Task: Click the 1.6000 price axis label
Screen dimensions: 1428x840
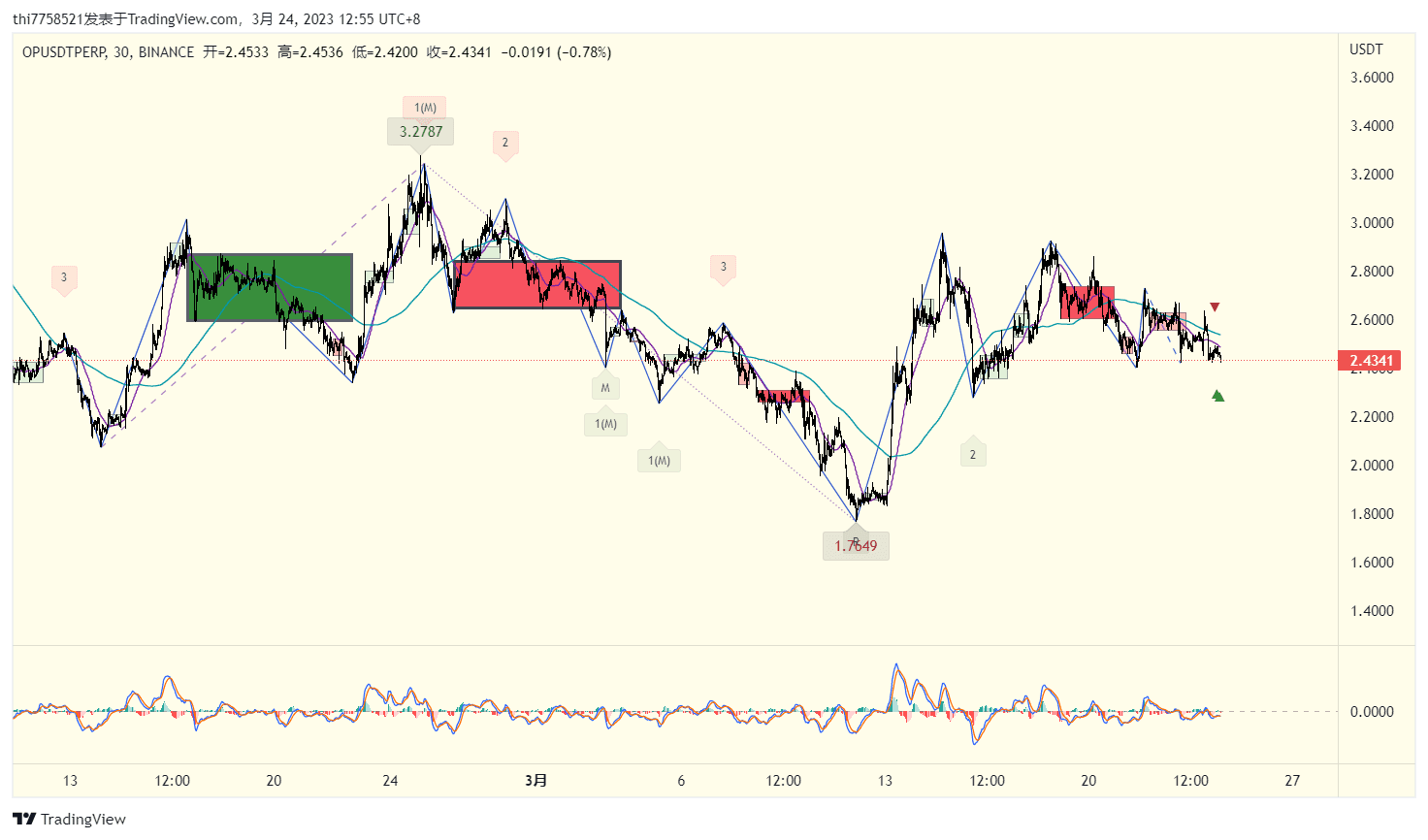Action: tap(1372, 563)
